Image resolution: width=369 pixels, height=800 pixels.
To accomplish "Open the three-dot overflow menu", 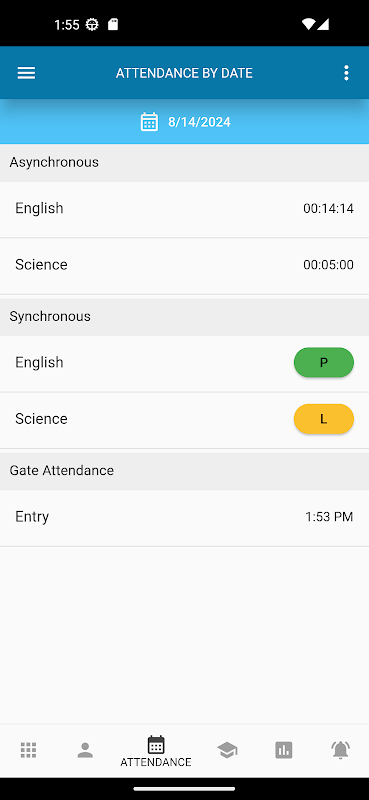I will tap(347, 73).
